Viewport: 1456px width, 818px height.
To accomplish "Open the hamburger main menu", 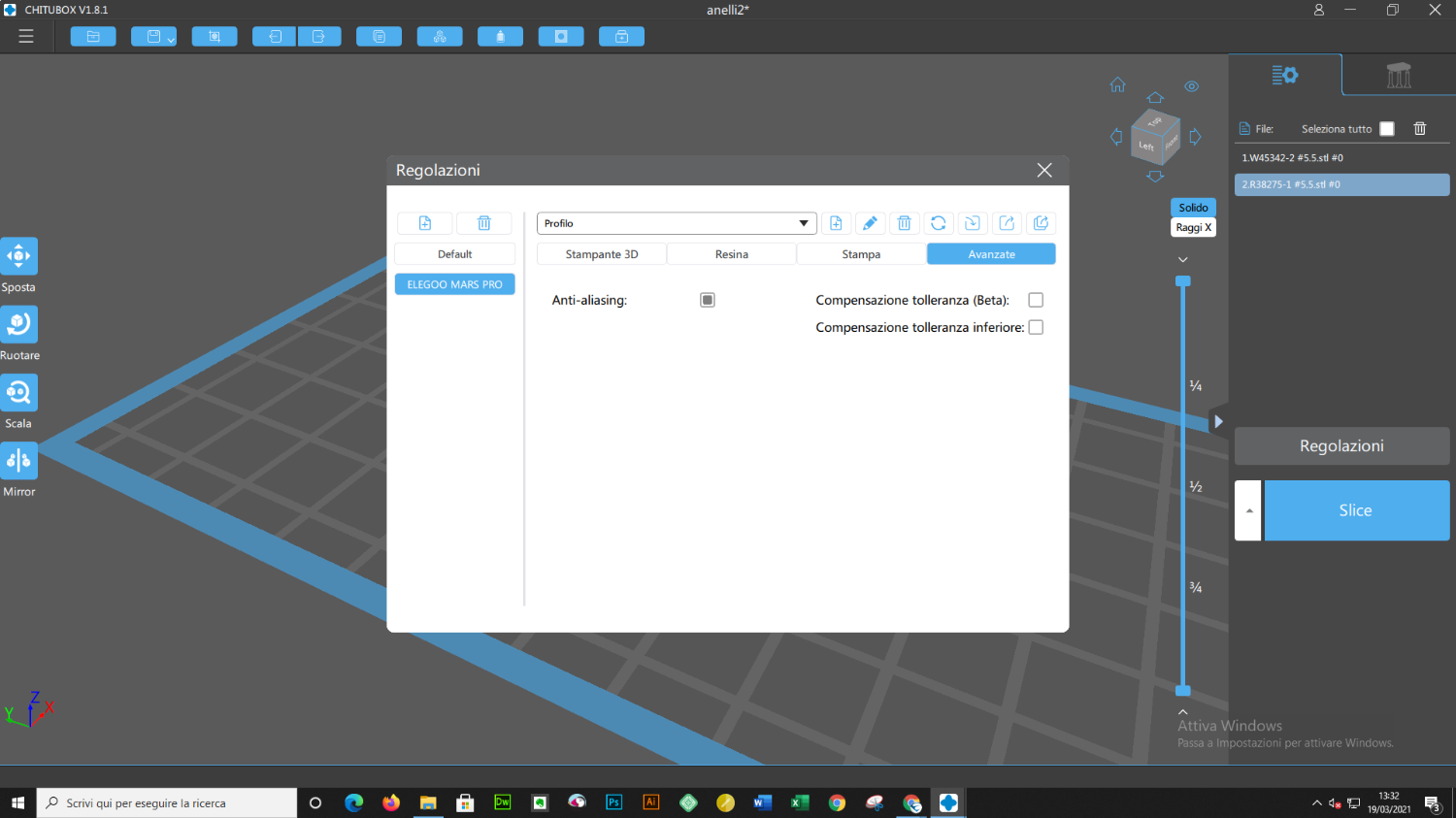I will coord(26,36).
